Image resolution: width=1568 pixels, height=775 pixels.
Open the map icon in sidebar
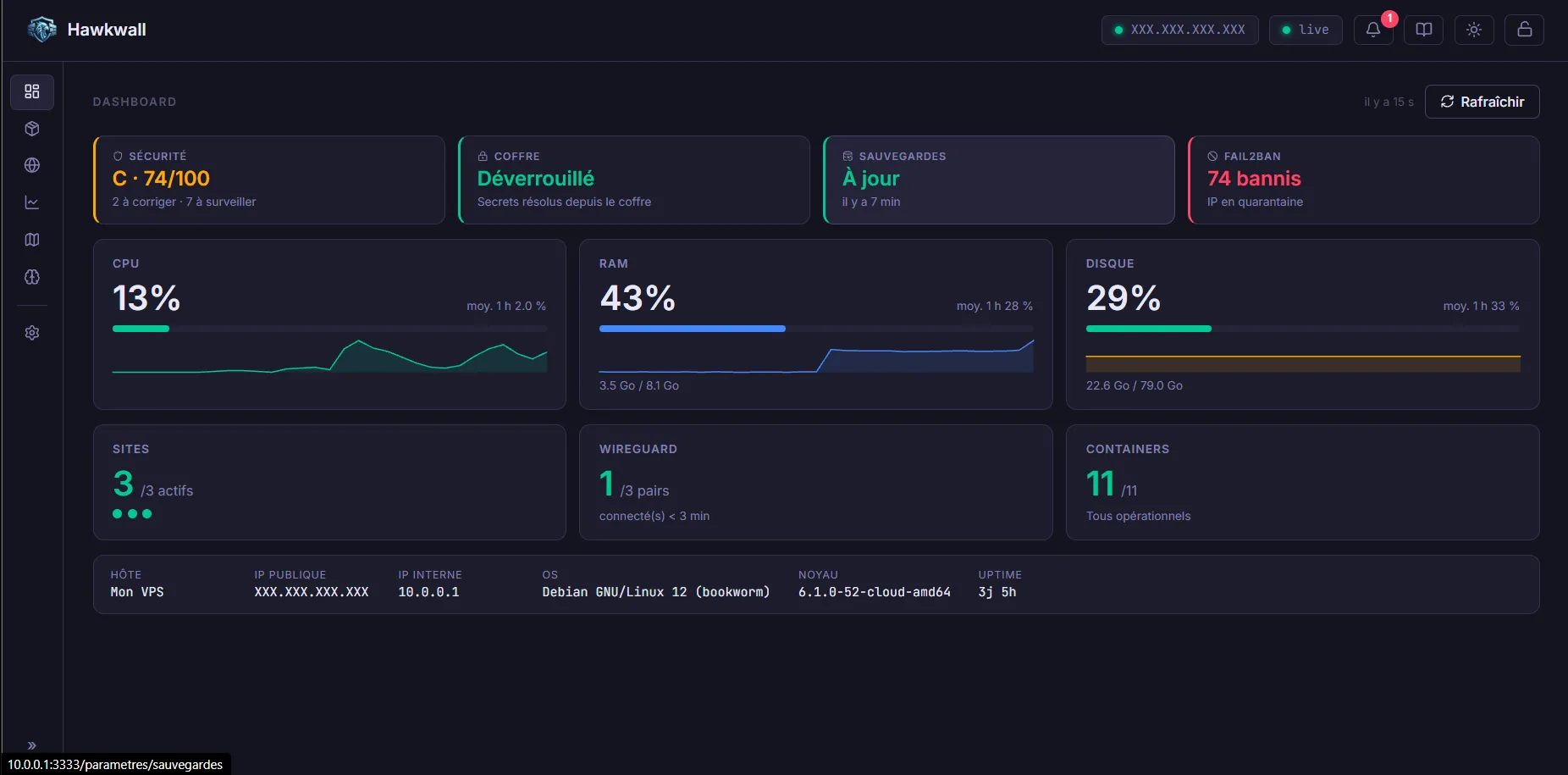[32, 240]
